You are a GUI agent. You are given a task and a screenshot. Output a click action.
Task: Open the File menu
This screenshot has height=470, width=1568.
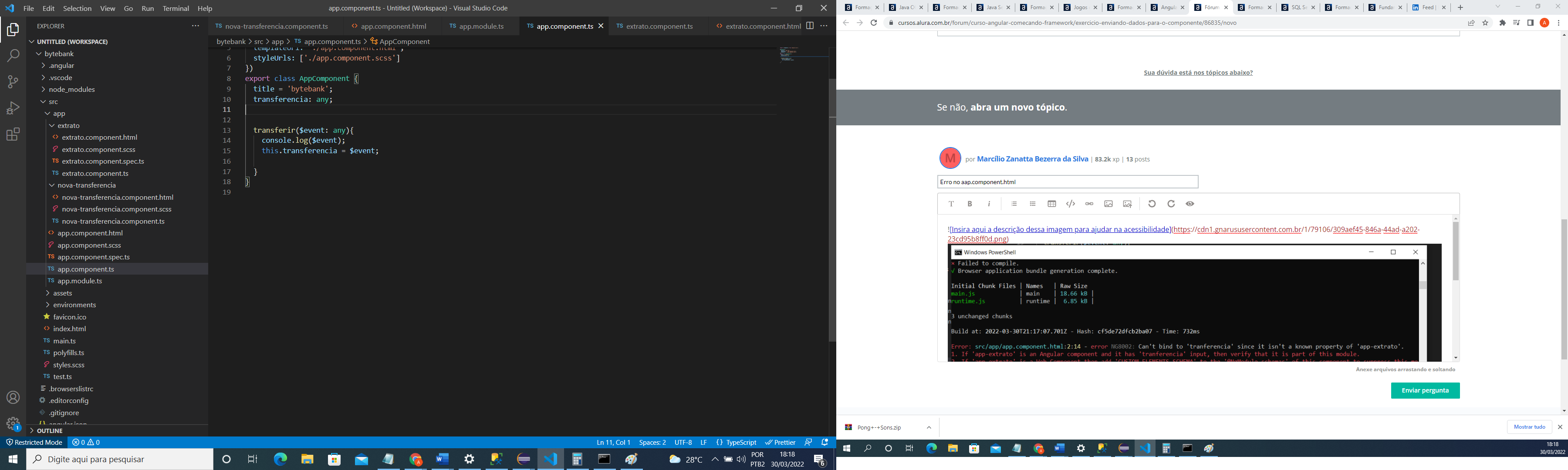tap(29, 9)
